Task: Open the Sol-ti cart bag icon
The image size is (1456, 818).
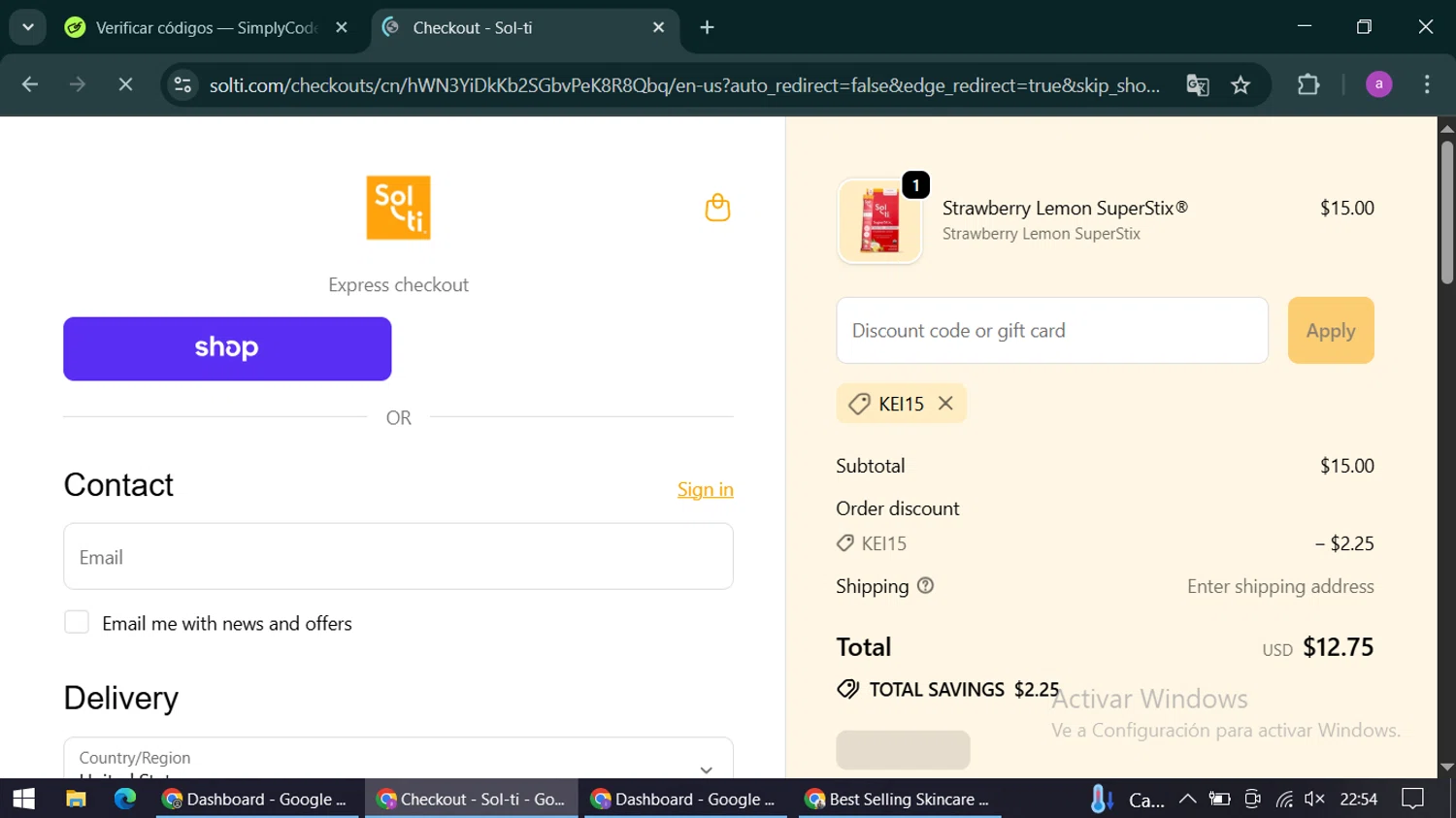Action: point(717,208)
